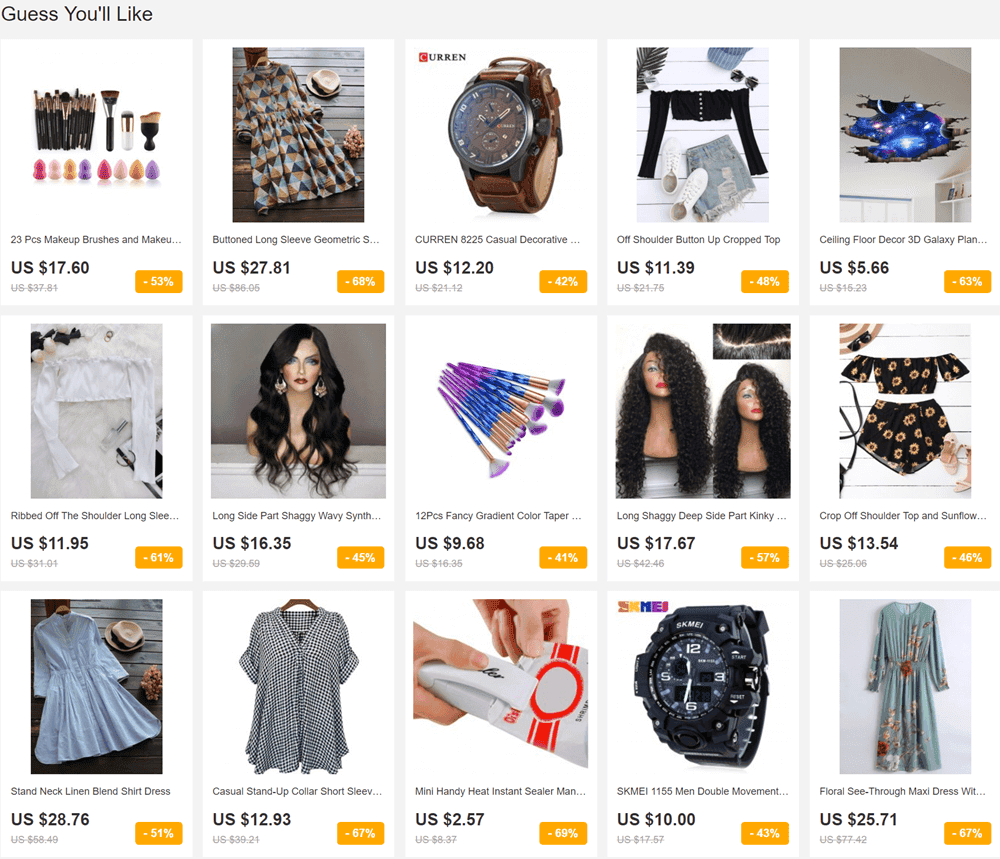Open the Long Shaggy Deep Side Part wig image

(x=703, y=411)
